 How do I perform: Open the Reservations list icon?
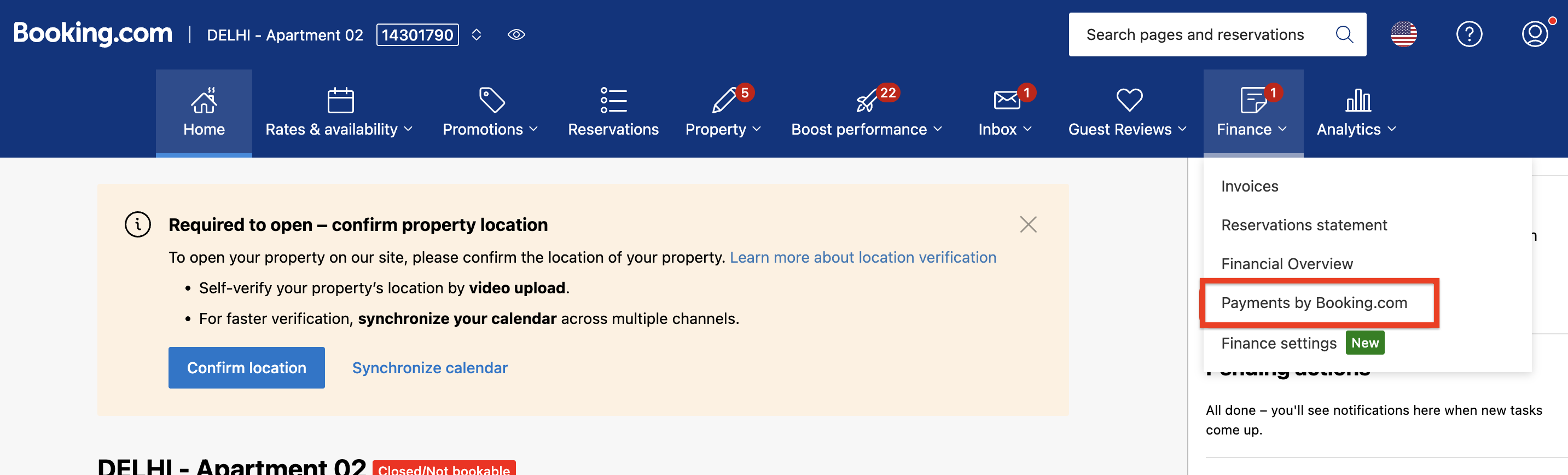tap(613, 101)
